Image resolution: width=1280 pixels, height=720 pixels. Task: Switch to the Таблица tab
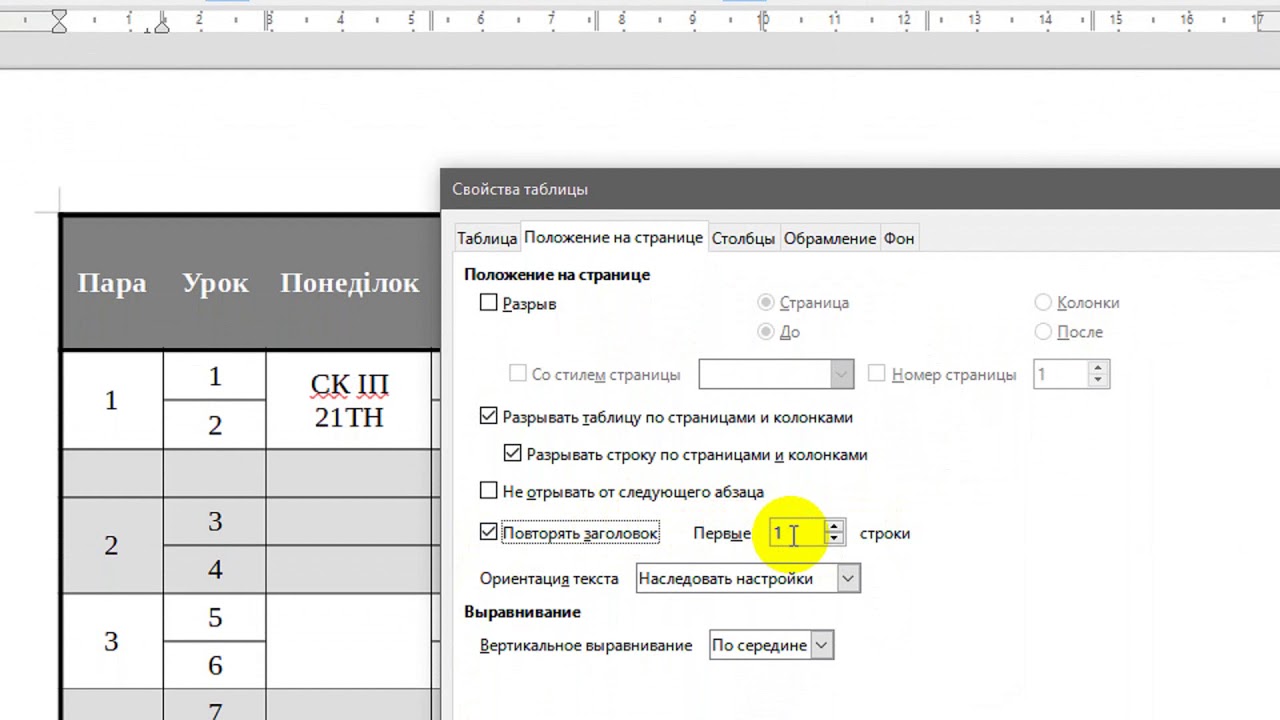pos(487,238)
